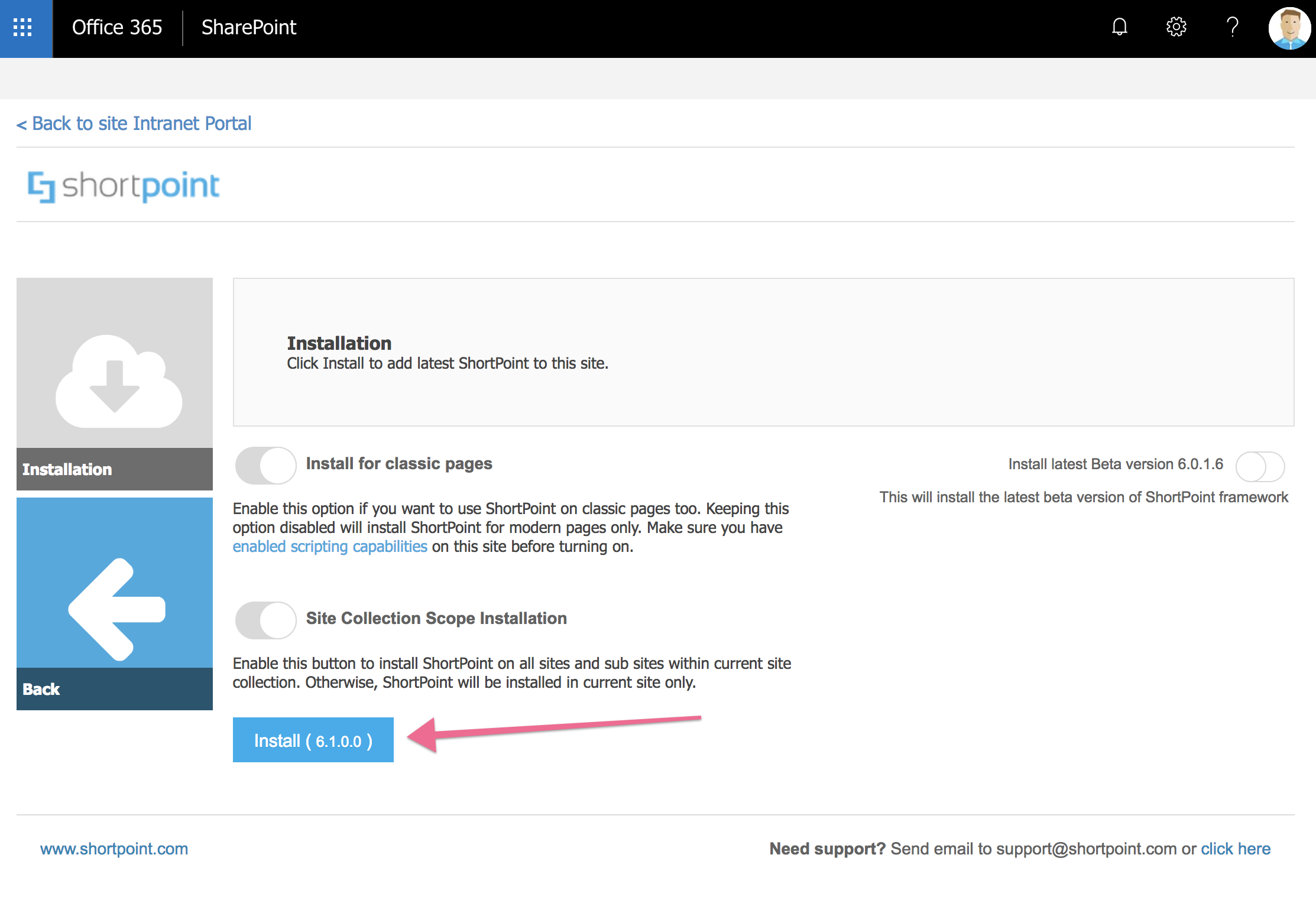This screenshot has height=897, width=1316.
Task: Click the Install ( 6.1.0.0 ) button
Action: (x=313, y=740)
